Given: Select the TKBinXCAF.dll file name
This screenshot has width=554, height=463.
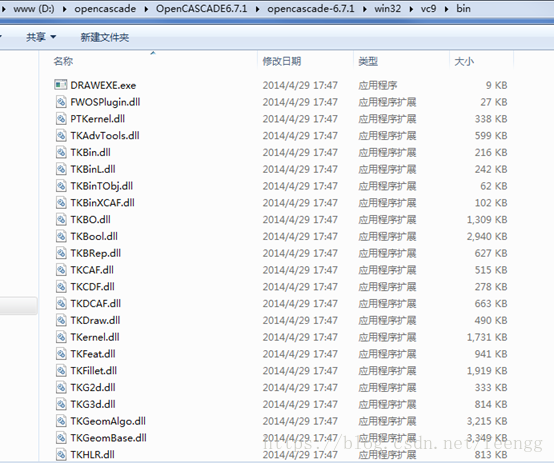Looking at the screenshot, I should pyautogui.click(x=102, y=203).
